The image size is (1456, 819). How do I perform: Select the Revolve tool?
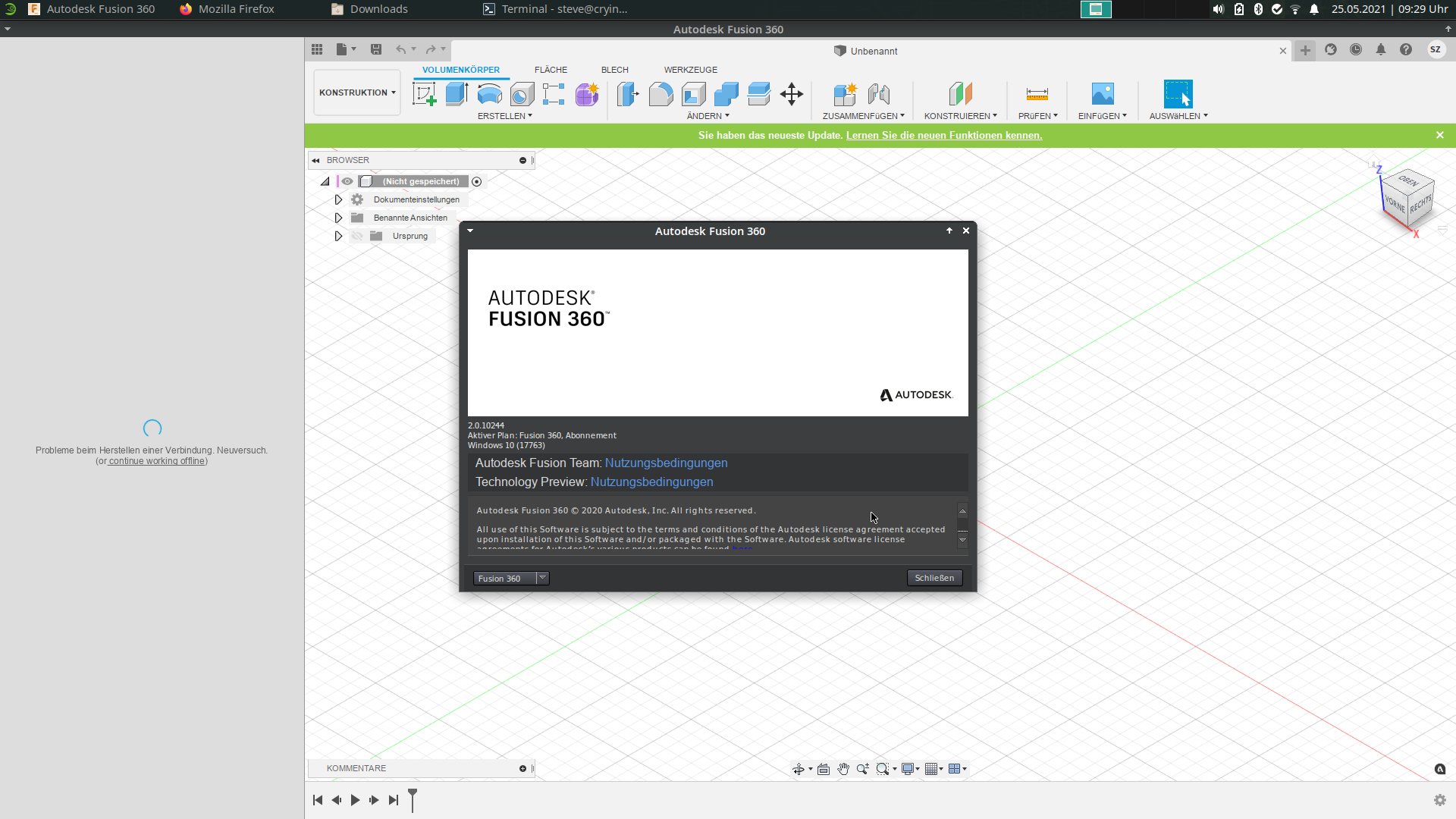tap(489, 95)
